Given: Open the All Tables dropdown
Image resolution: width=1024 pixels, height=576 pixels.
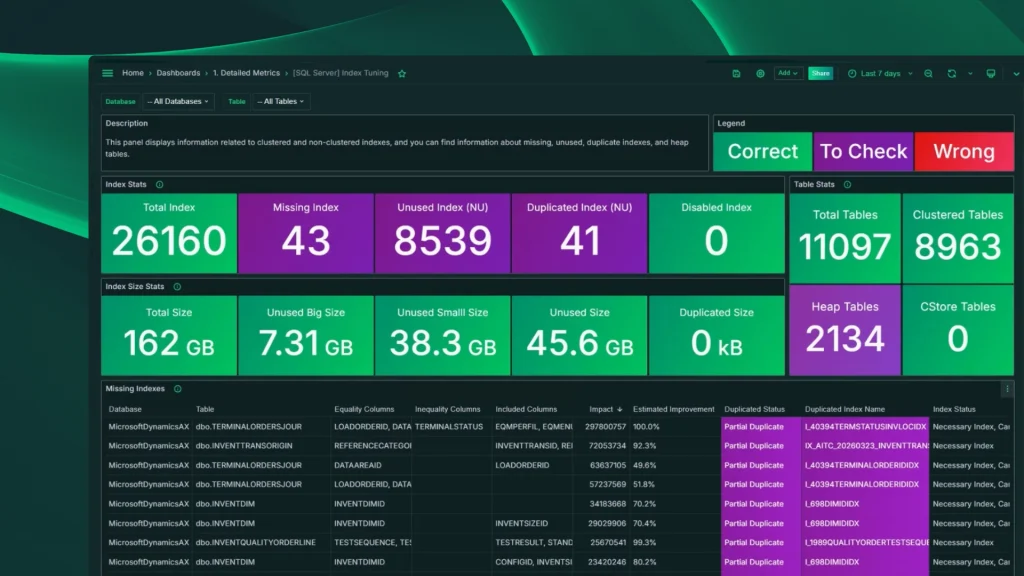Looking at the screenshot, I should click(x=281, y=101).
